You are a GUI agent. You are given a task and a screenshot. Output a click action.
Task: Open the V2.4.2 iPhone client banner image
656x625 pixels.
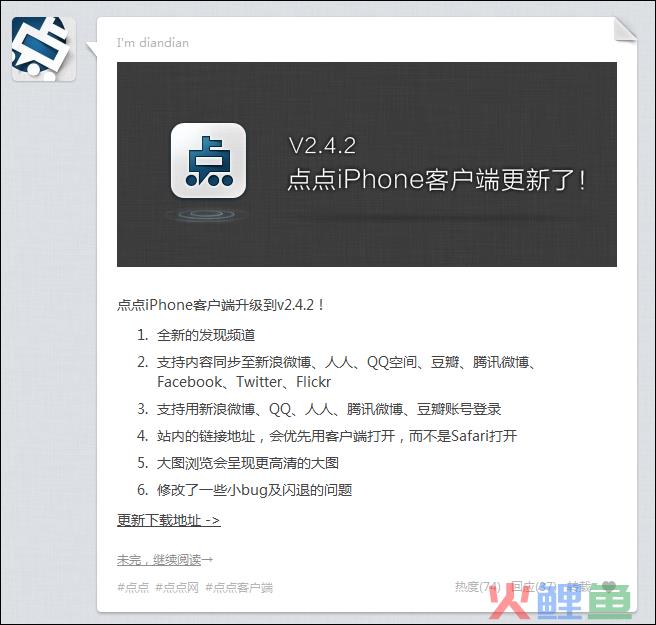click(x=366, y=164)
